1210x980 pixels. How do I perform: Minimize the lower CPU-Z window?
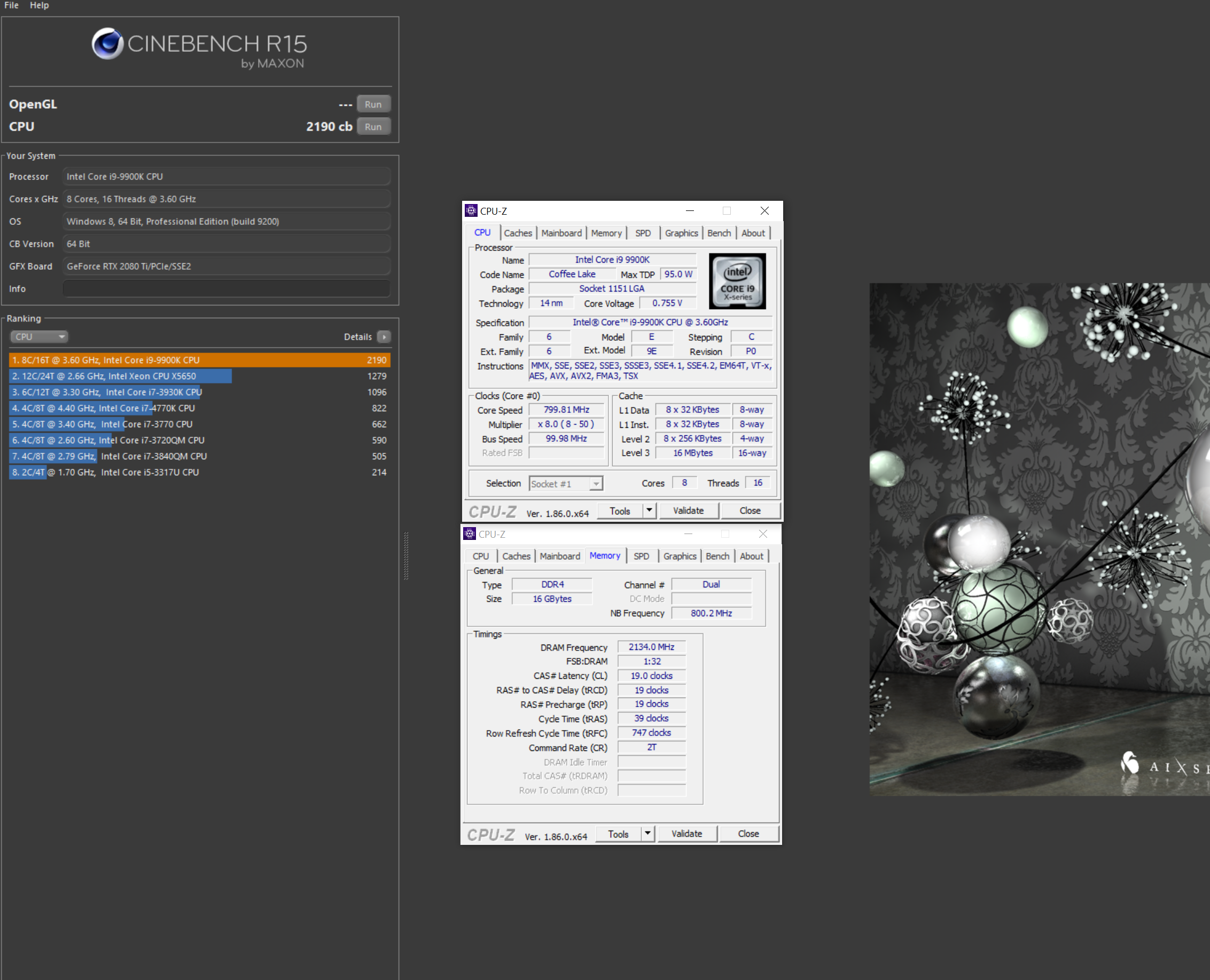[x=688, y=534]
